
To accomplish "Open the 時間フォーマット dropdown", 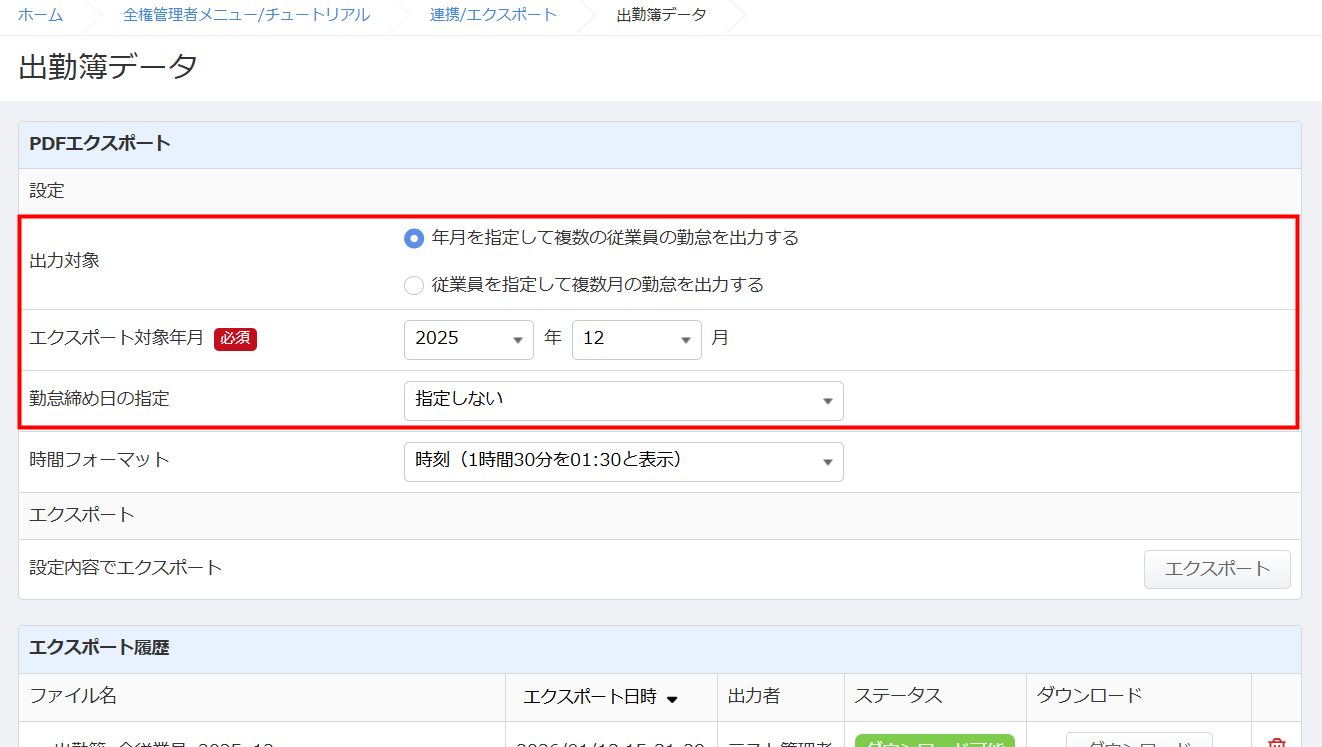I will 623,461.
